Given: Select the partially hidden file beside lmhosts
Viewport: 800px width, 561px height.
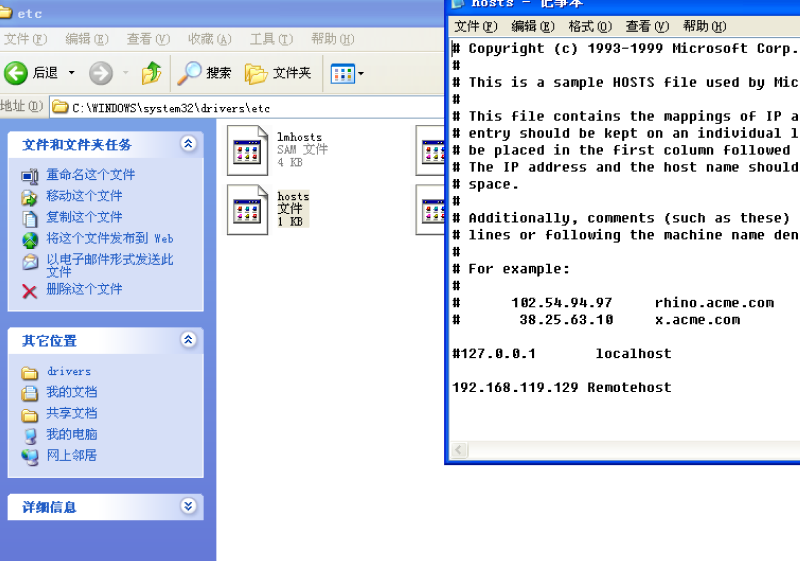Looking at the screenshot, I should [x=430, y=150].
